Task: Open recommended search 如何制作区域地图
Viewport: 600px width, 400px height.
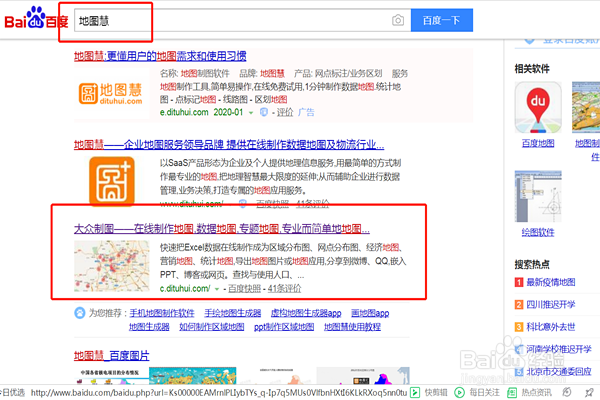Action: [212, 327]
